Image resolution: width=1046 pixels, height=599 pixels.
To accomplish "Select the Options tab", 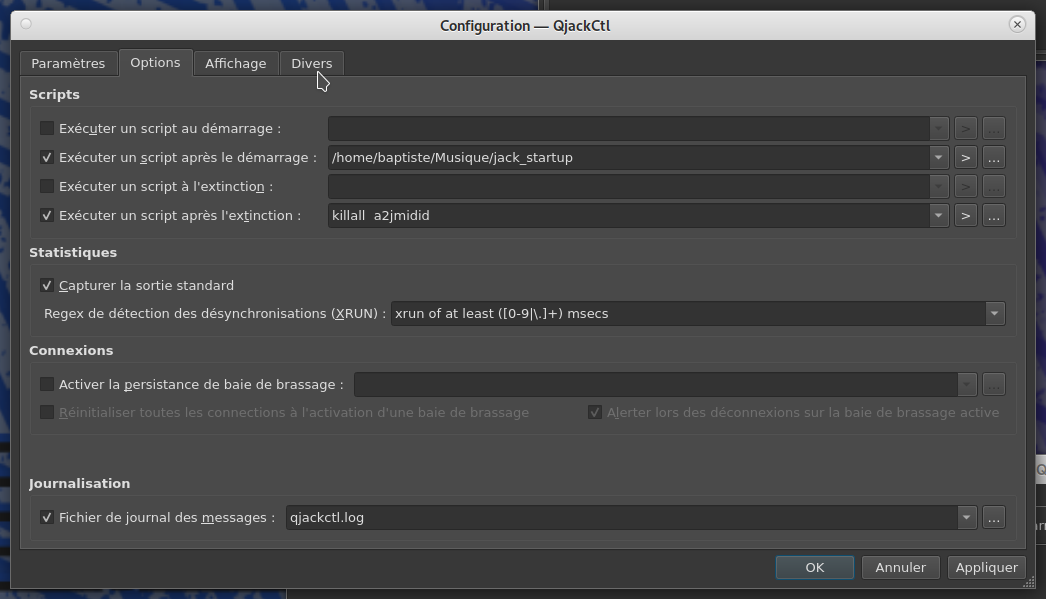I will tap(155, 63).
